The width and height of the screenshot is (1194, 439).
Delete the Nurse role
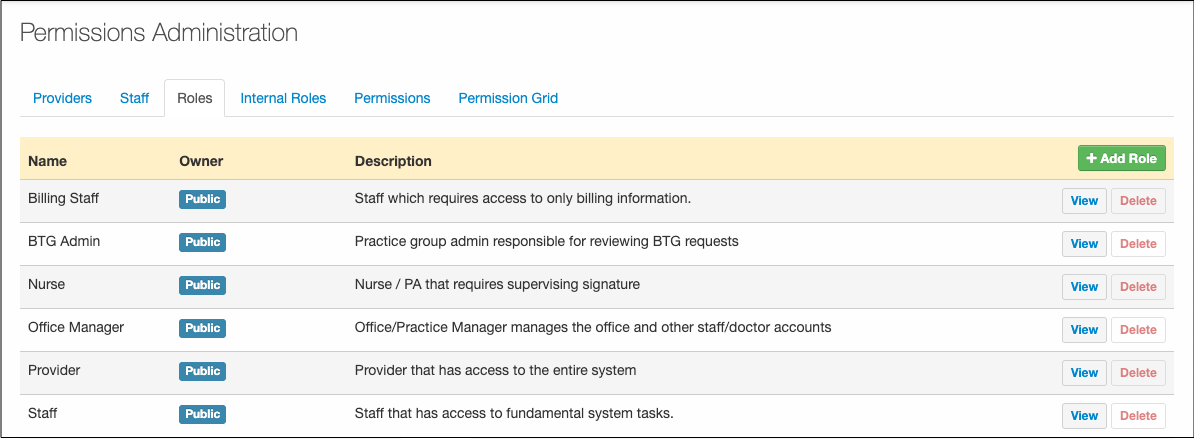1138,287
